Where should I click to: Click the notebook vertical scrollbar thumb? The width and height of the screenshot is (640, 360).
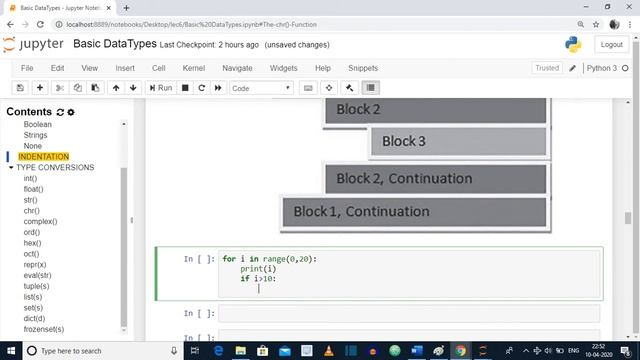(x=628, y=218)
